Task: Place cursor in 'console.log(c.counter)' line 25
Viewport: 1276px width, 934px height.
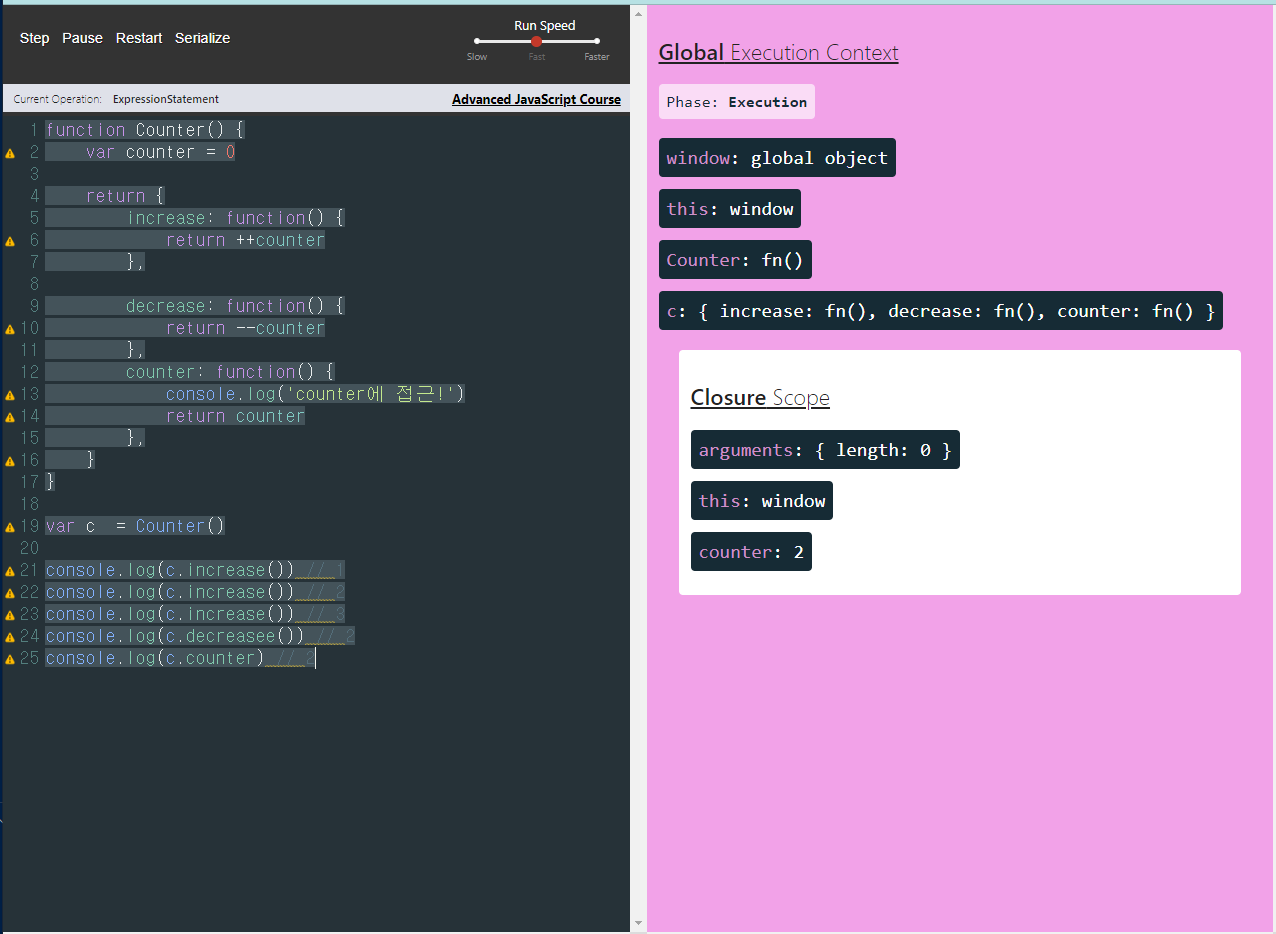Action: 155,658
